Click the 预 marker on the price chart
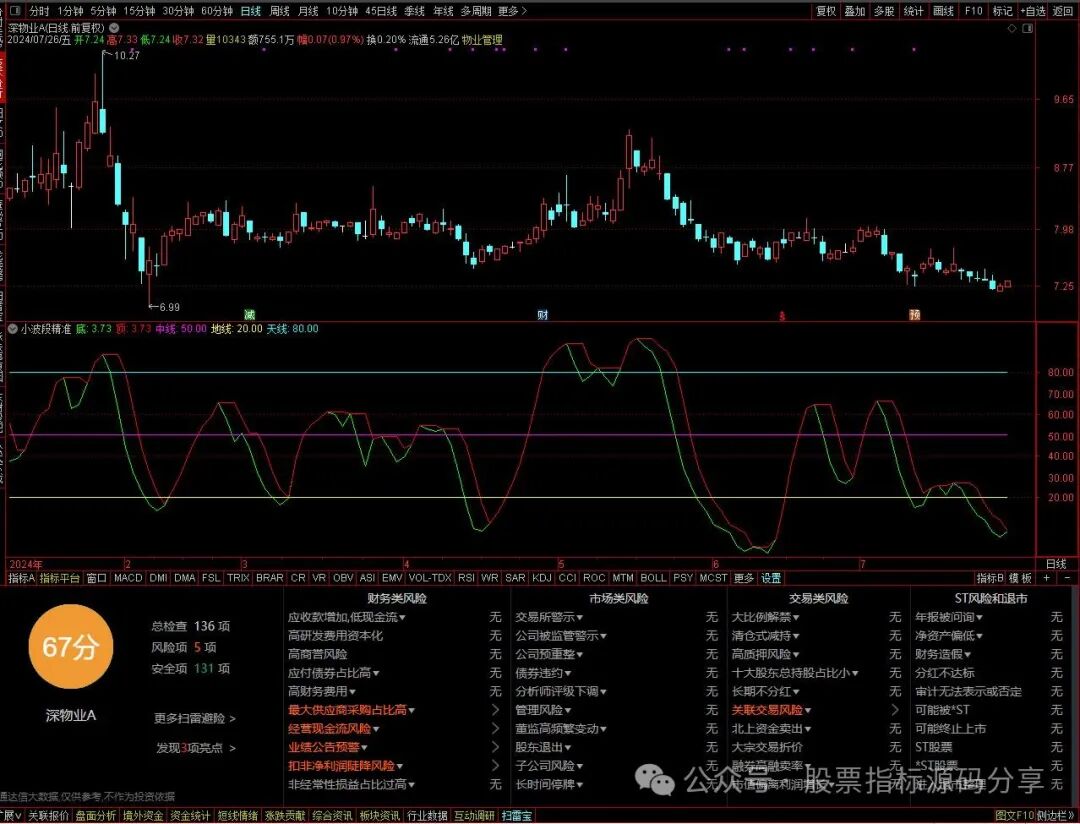Screen dimensions: 1080x824 pos(915,315)
